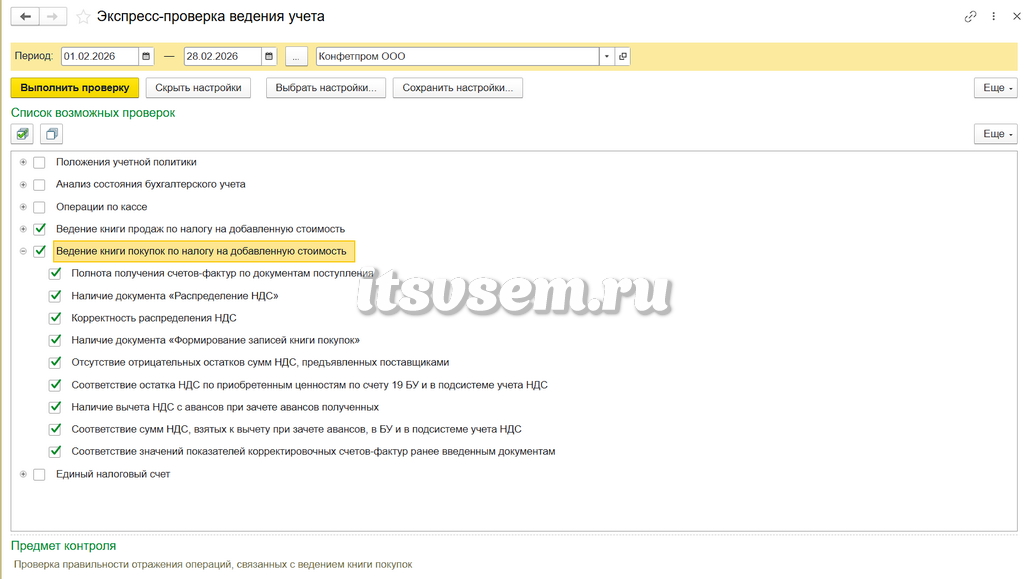This screenshot has width=1024, height=579.
Task: Expand the Положения учетной политики node
Action: pos(23,162)
